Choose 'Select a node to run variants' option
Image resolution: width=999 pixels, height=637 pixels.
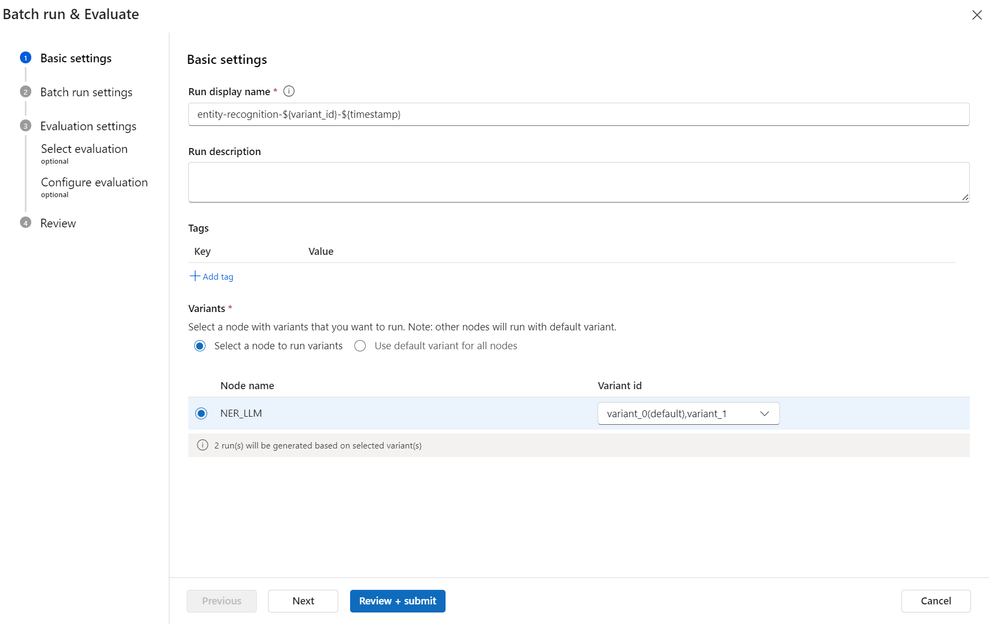[x=200, y=346]
